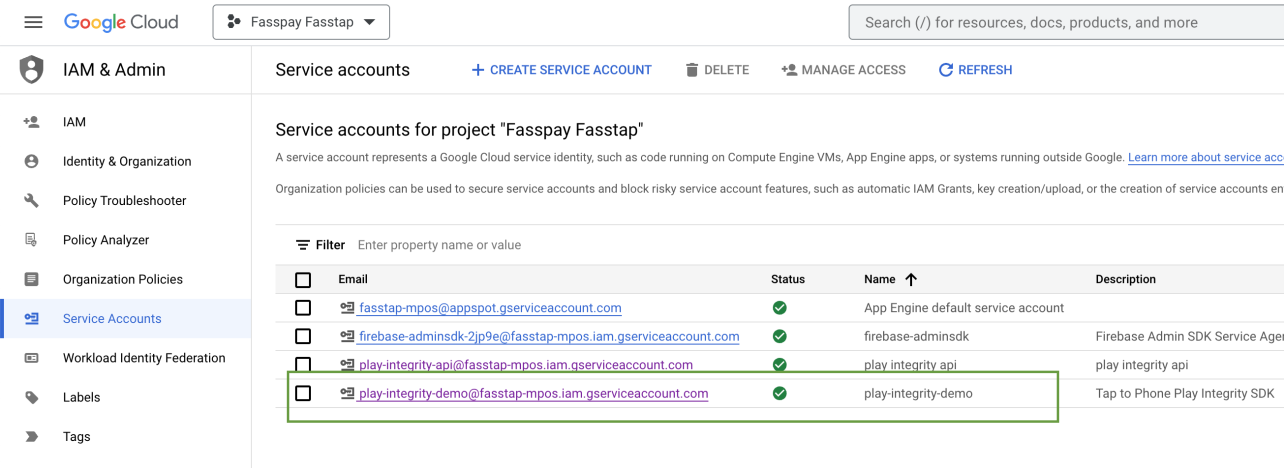Focus the top resource search box
Screen dimensions: 1284x468
pyautogui.click(x=1066, y=22)
